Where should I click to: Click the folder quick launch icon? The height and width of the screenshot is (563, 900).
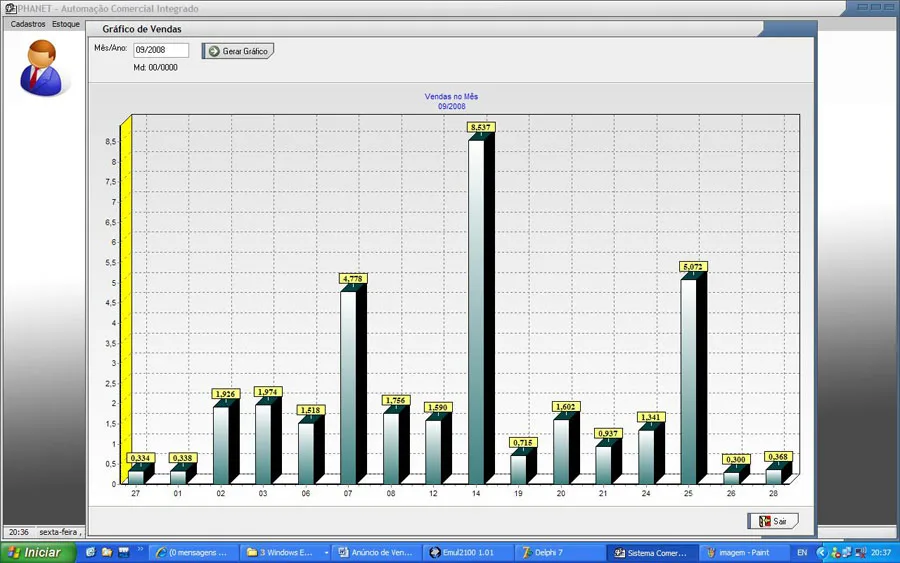coord(107,552)
